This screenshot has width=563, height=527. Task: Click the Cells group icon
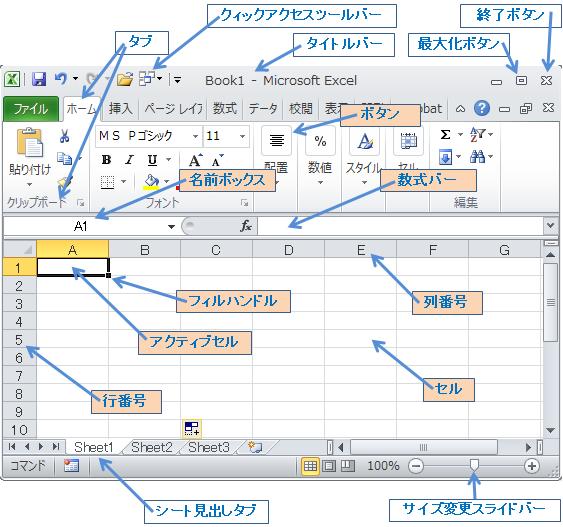tap(408, 141)
